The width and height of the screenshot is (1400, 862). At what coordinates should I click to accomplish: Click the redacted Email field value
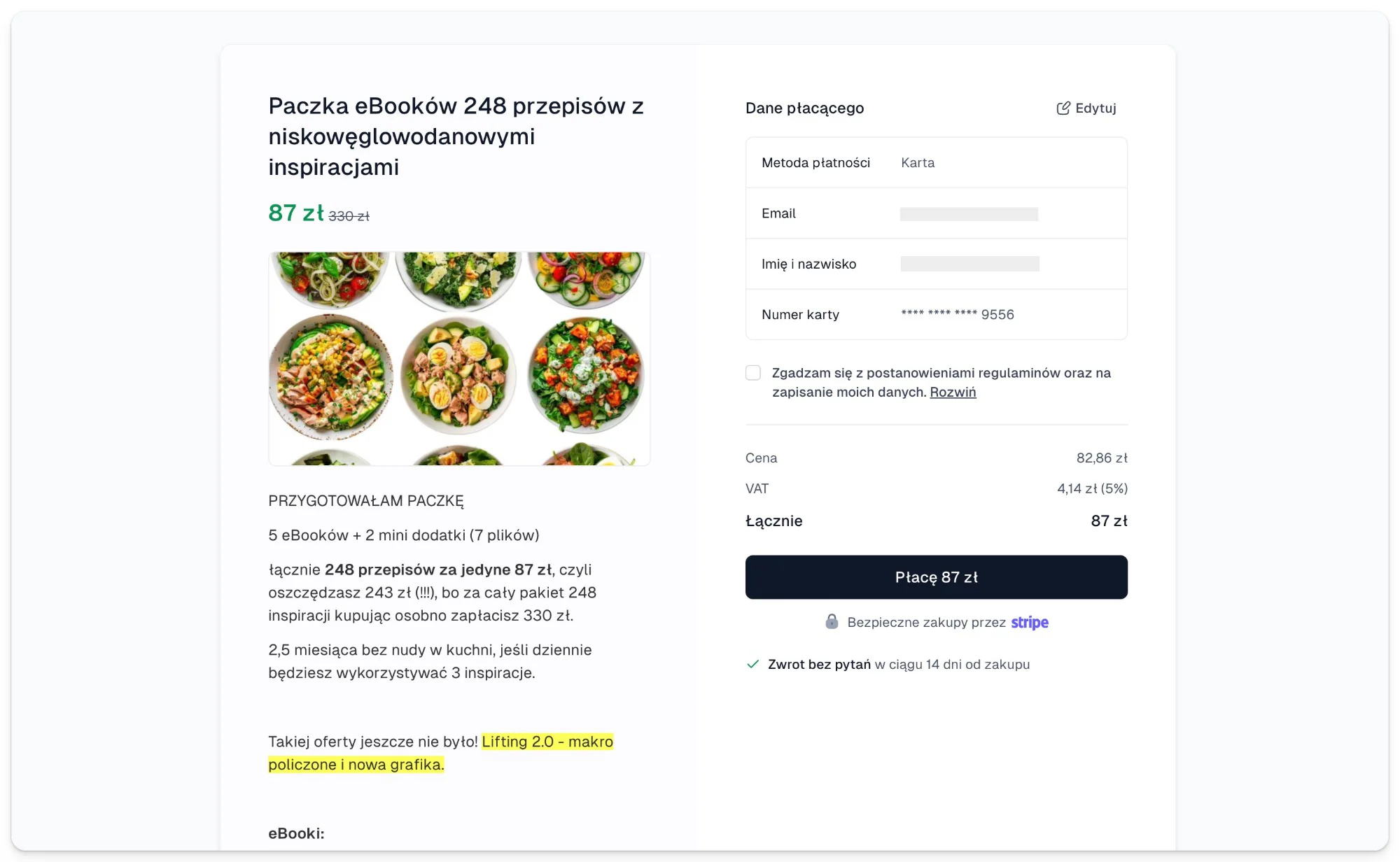pyautogui.click(x=969, y=214)
